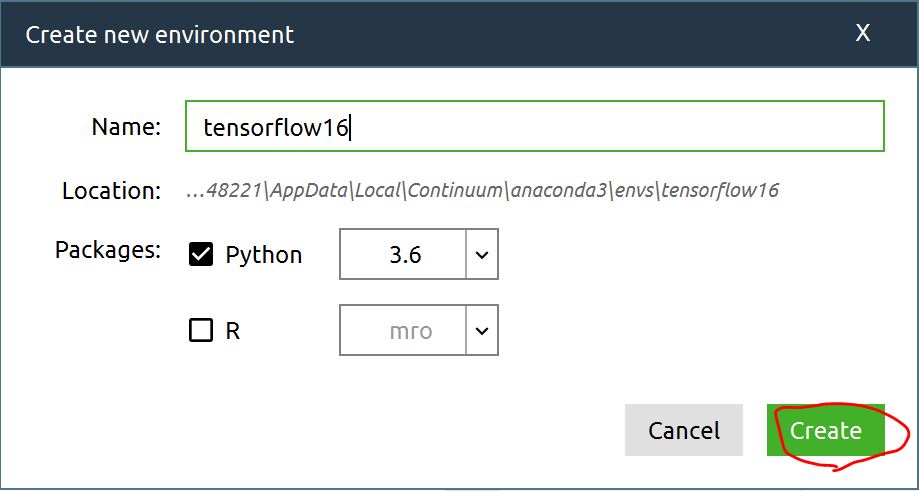Click the "Name:" field label
The width and height of the screenshot is (919, 491).
(126, 127)
